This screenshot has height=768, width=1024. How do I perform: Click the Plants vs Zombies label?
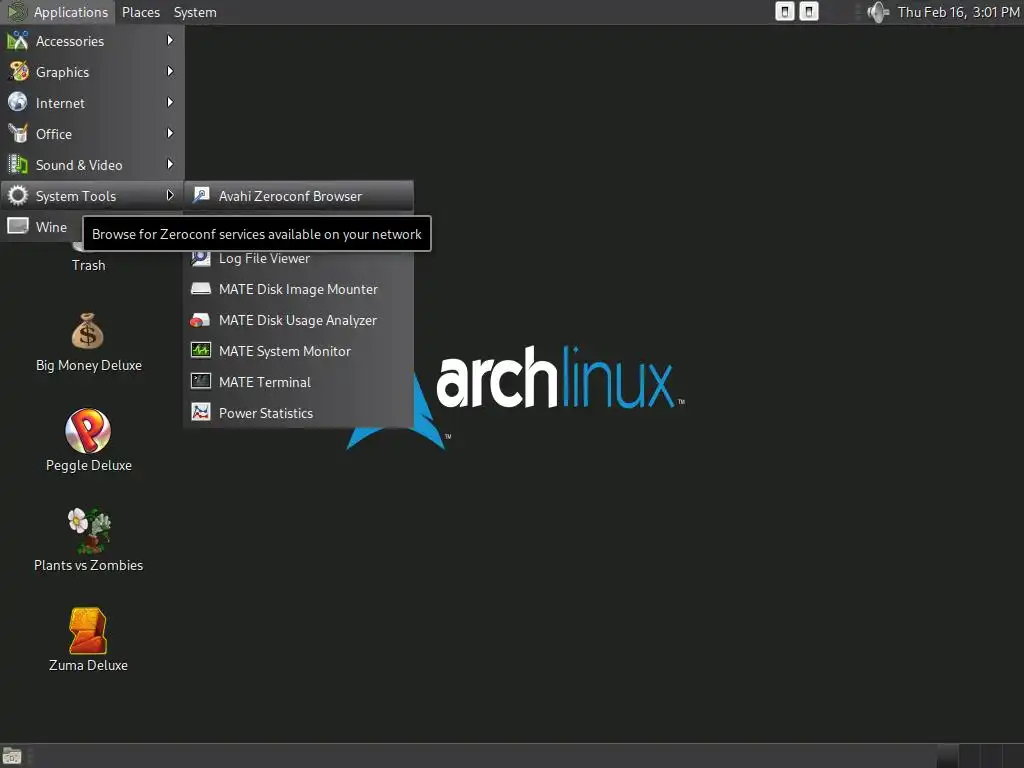(89, 566)
